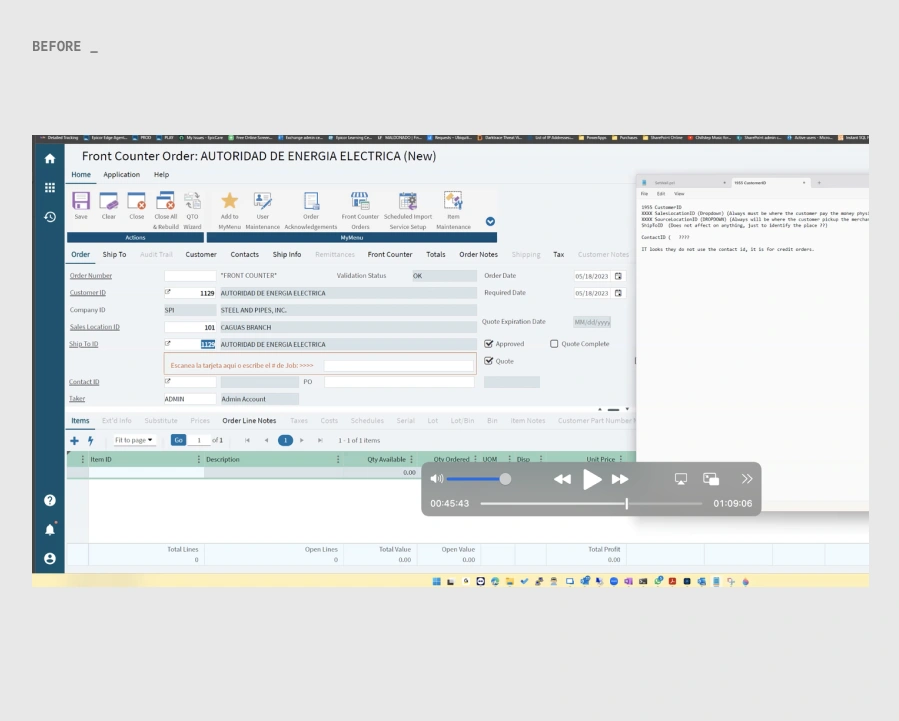
Task: Switch to the Contacts tab
Action: pyautogui.click(x=244, y=254)
